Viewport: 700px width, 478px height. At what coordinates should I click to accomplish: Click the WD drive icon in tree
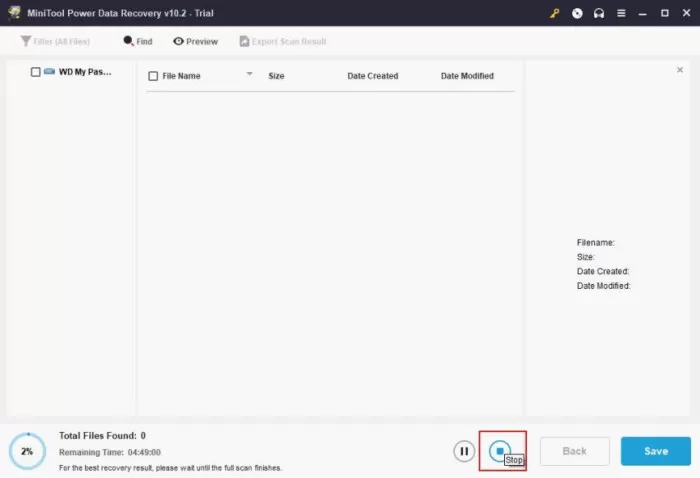tap(49, 71)
